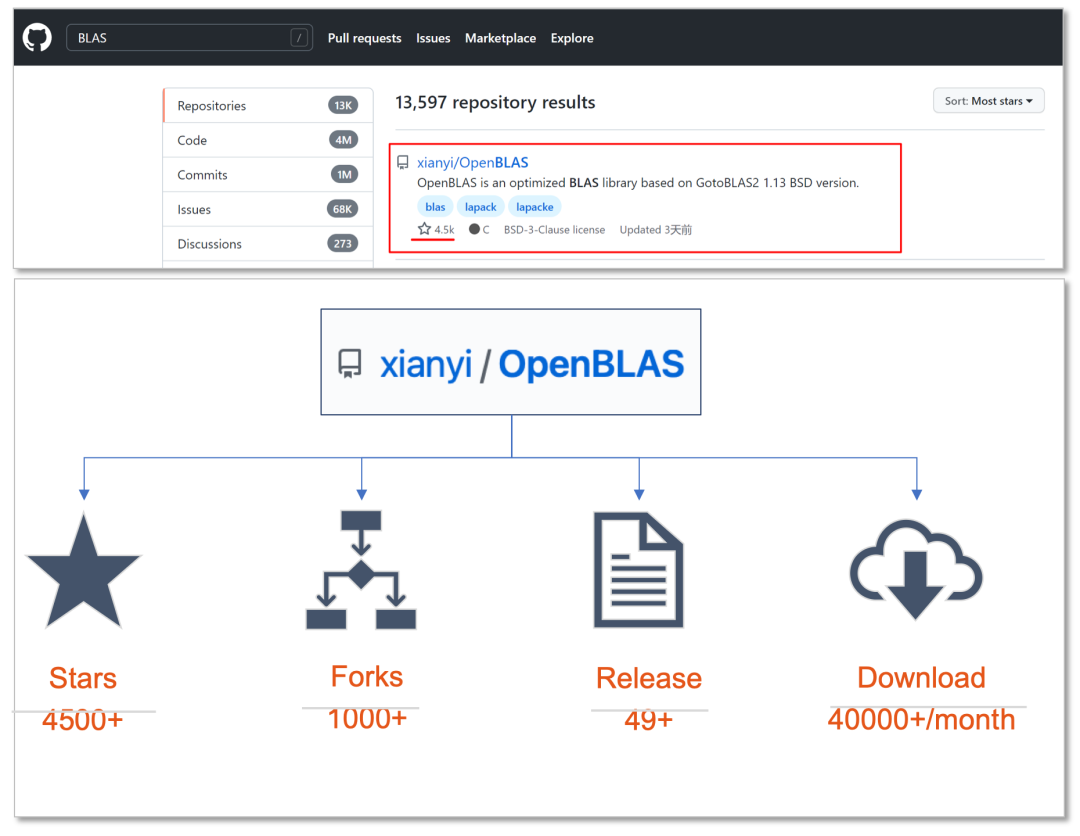
Task: Go to Marketplace in the header
Action: point(500,38)
